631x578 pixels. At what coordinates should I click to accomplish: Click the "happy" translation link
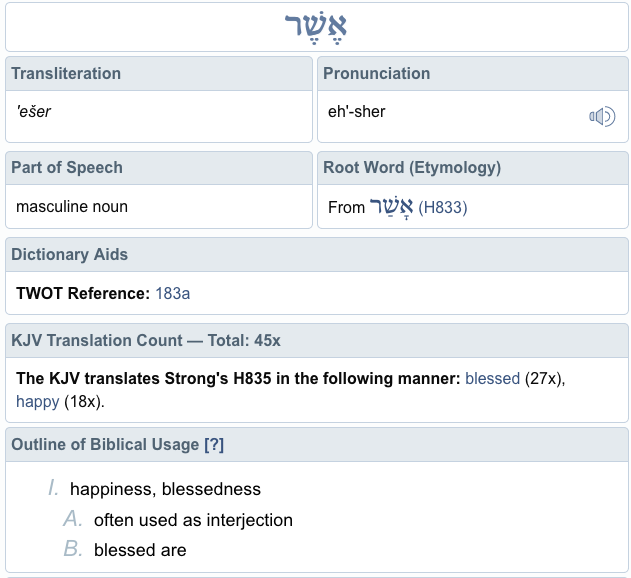pos(36,402)
